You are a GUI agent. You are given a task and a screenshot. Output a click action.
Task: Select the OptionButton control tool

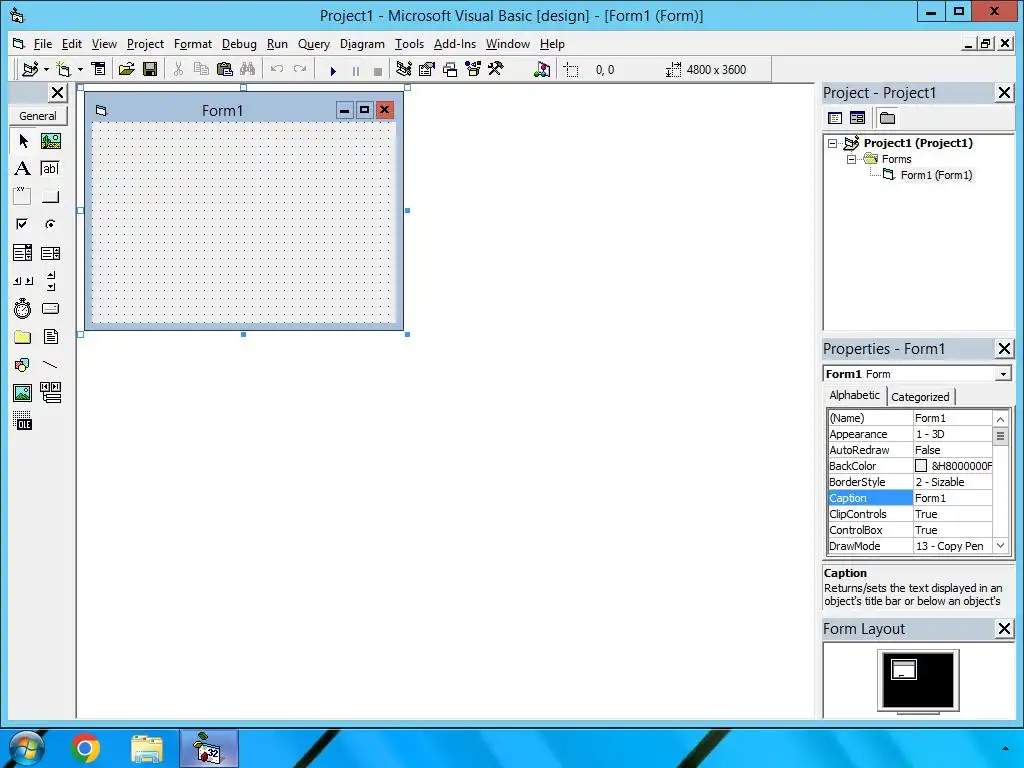click(x=51, y=224)
